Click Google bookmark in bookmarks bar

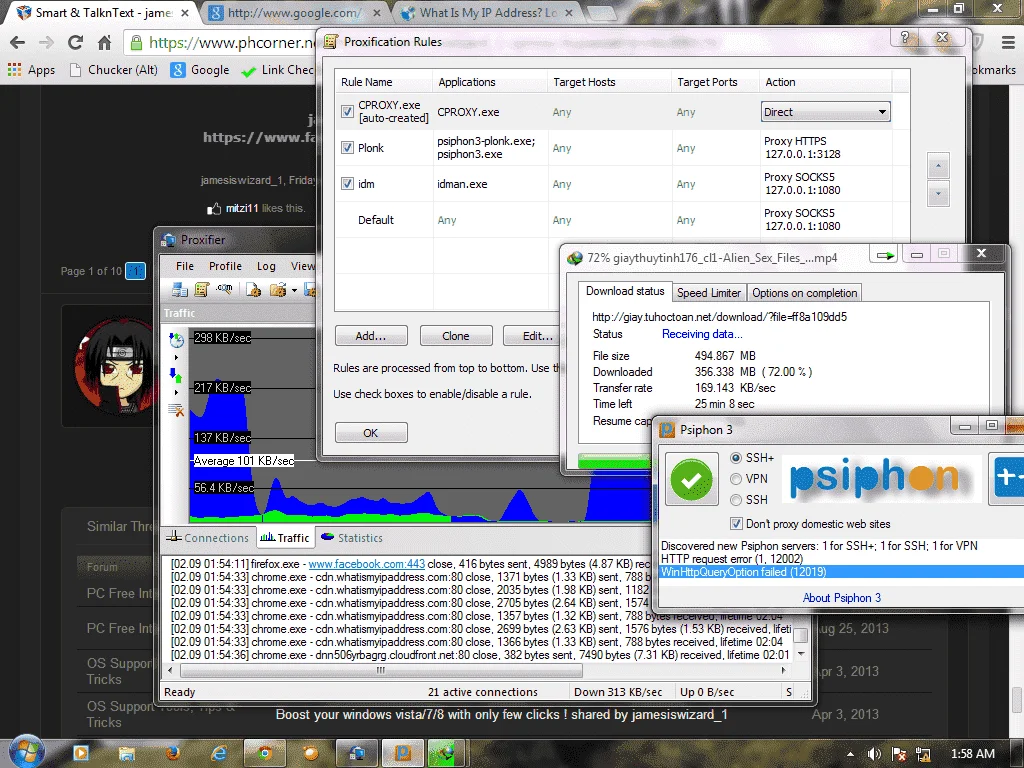point(200,70)
